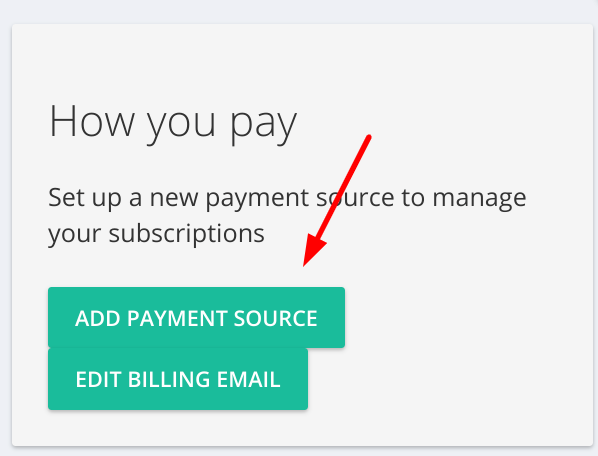Click the word "new" in the description text

click(174, 199)
